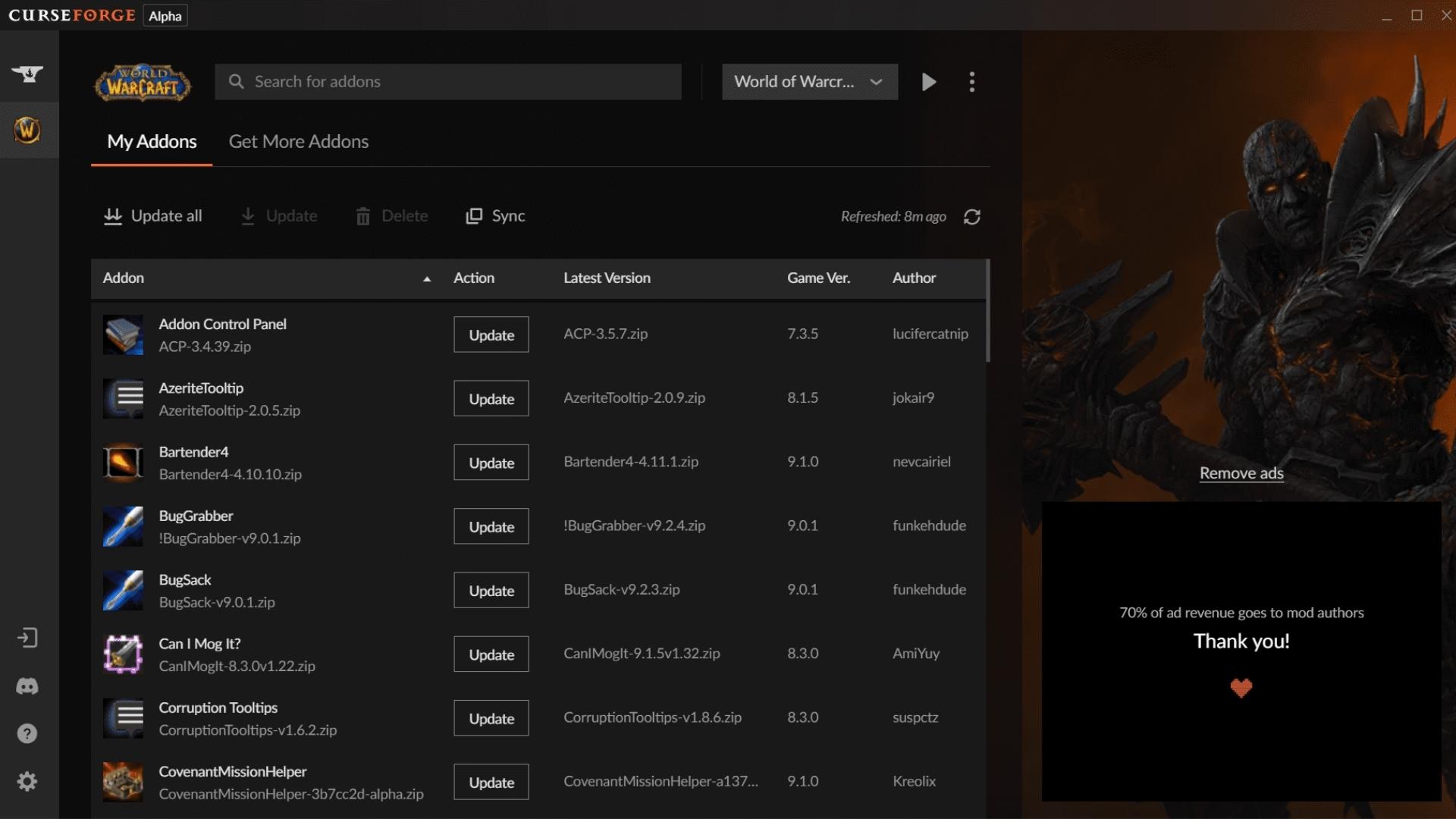The height and width of the screenshot is (819, 1456).
Task: Update the Corruption Tooltips addon
Action: pos(491,718)
